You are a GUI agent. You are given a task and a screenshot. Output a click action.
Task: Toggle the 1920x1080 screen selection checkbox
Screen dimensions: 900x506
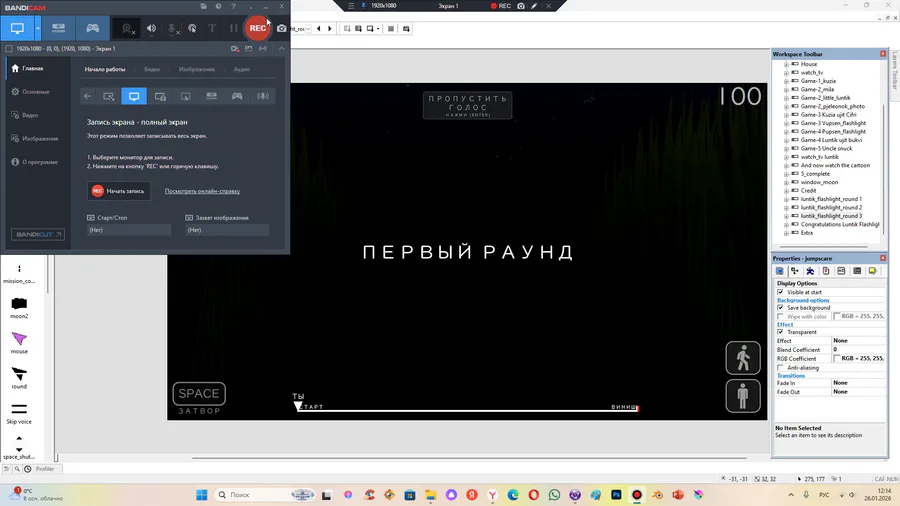point(9,49)
